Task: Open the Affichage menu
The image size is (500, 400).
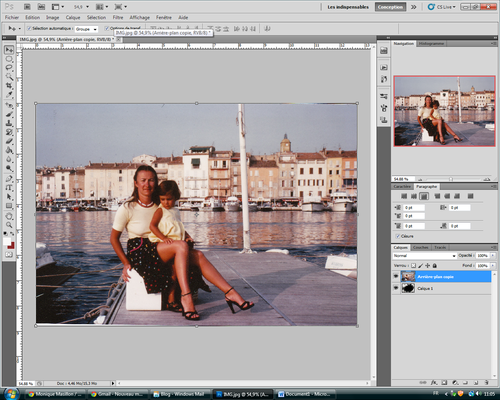Action: [139, 17]
